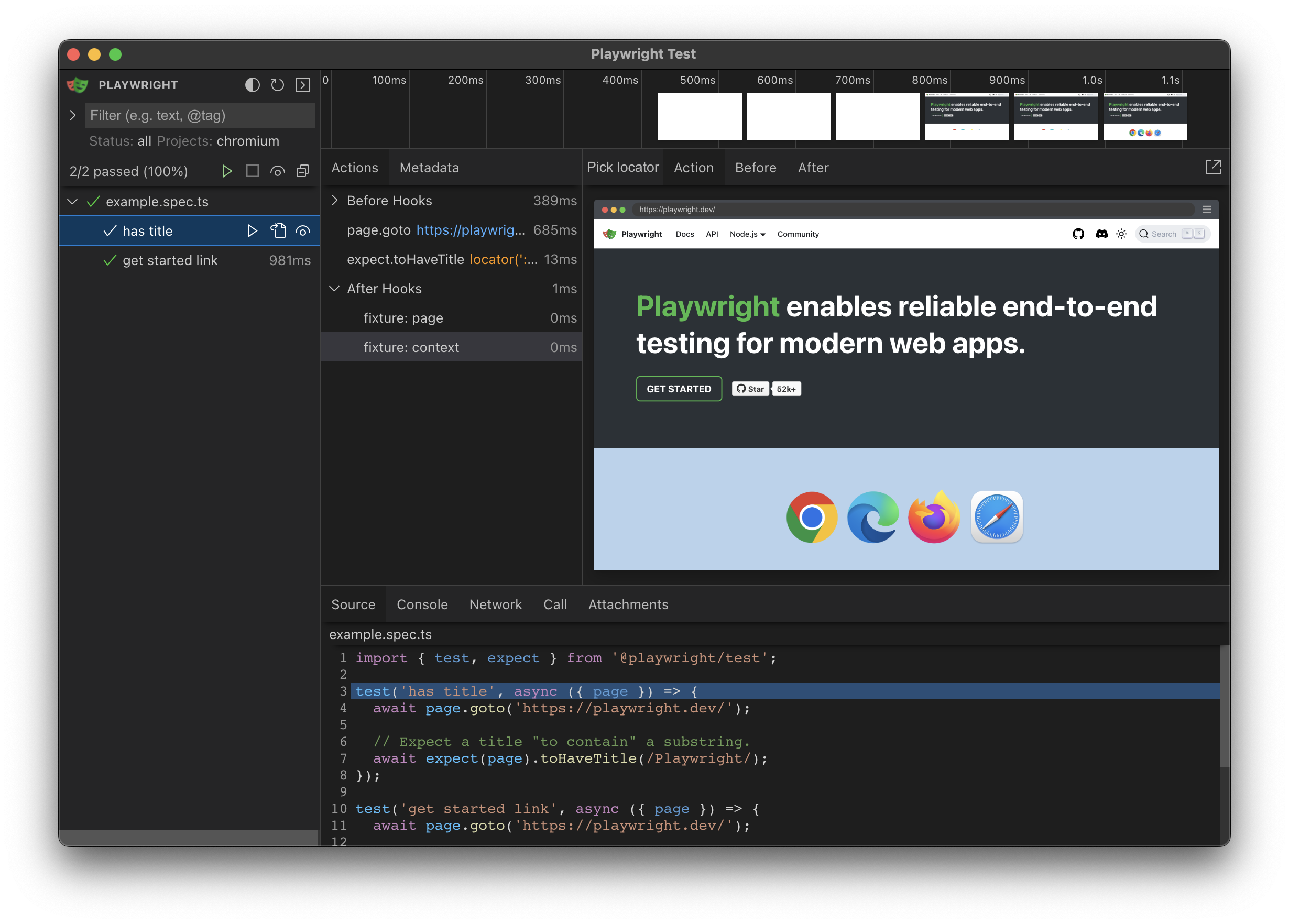Click the sidebar horizontal scrollbar
The width and height of the screenshot is (1289, 924).
(189, 838)
